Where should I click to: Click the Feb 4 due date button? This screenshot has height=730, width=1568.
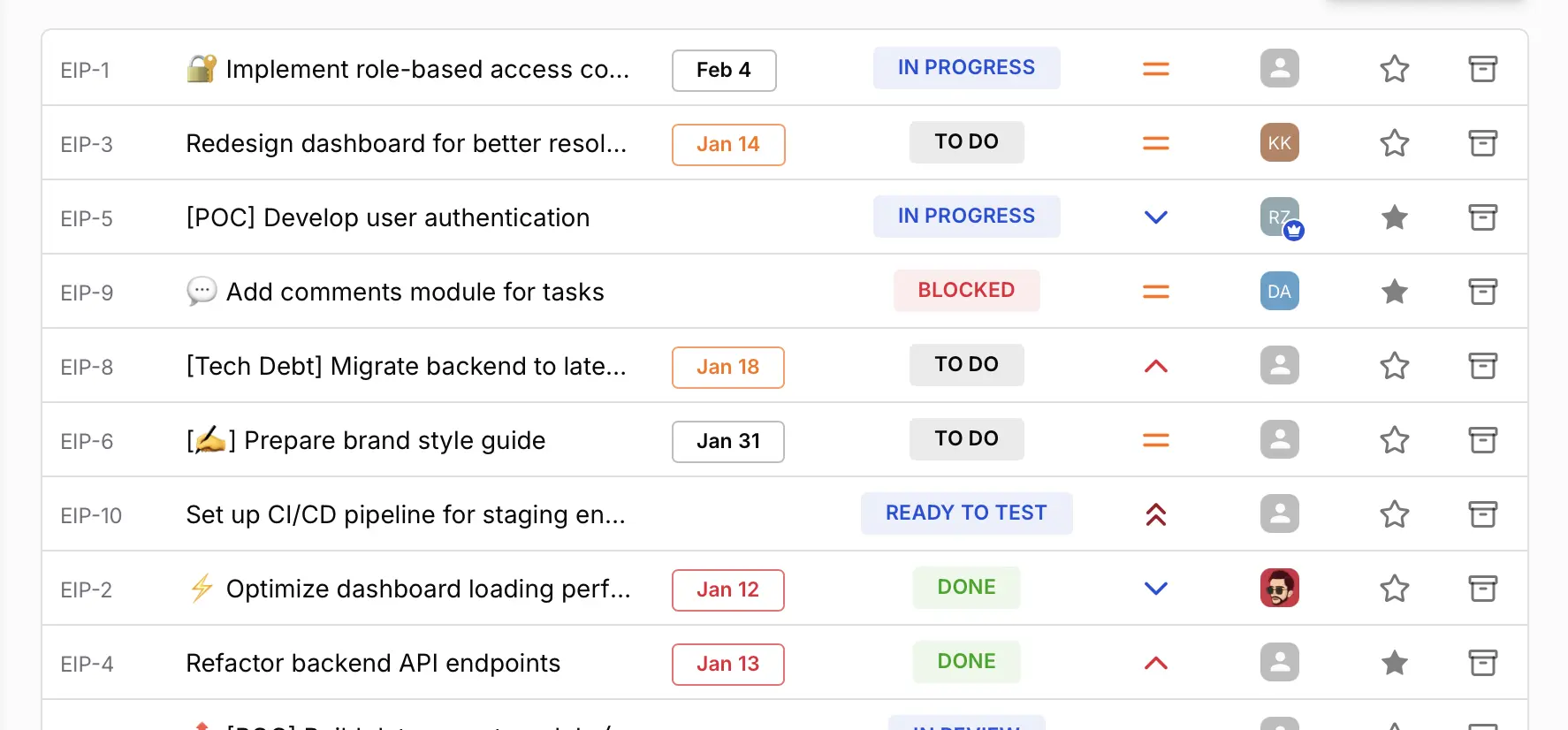coord(723,70)
